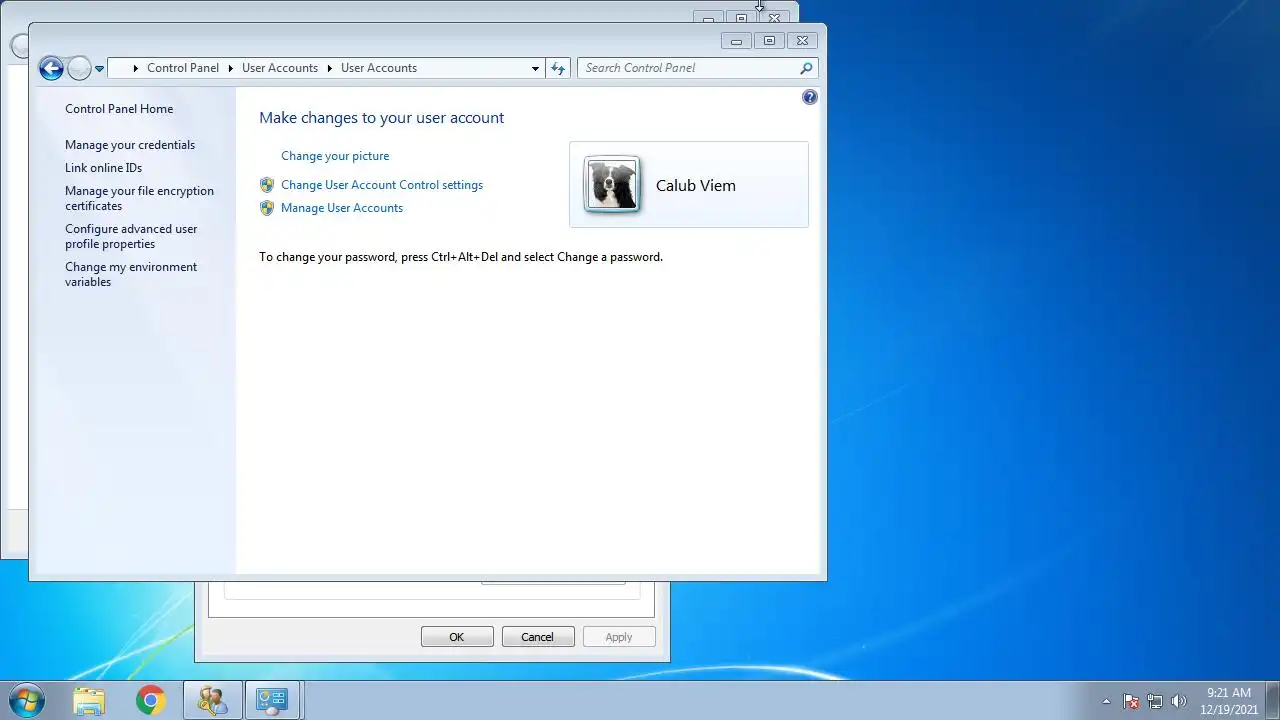Switch to User Accounts taskbar window
Viewport: 1280px width, 720px height.
point(212,700)
